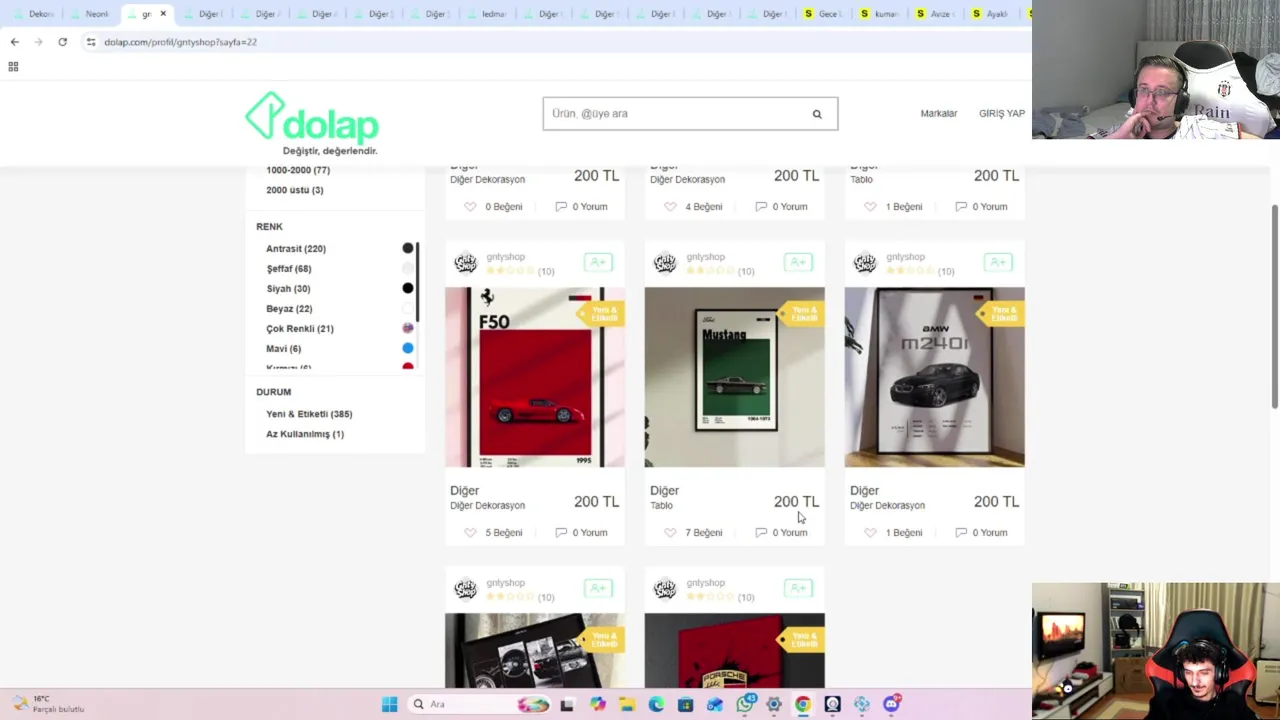Filter by price 2000 üstü (3)
The image size is (1280, 720).
[295, 190]
